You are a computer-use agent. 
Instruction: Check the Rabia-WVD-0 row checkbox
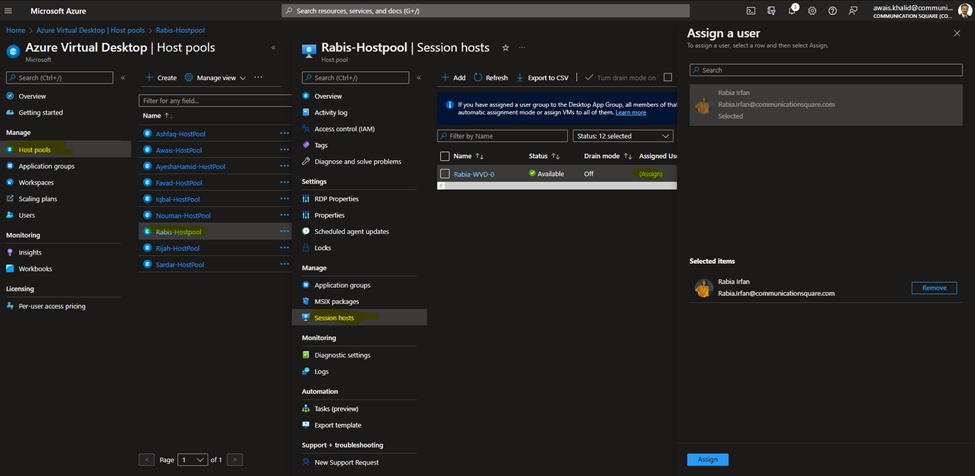(x=445, y=173)
